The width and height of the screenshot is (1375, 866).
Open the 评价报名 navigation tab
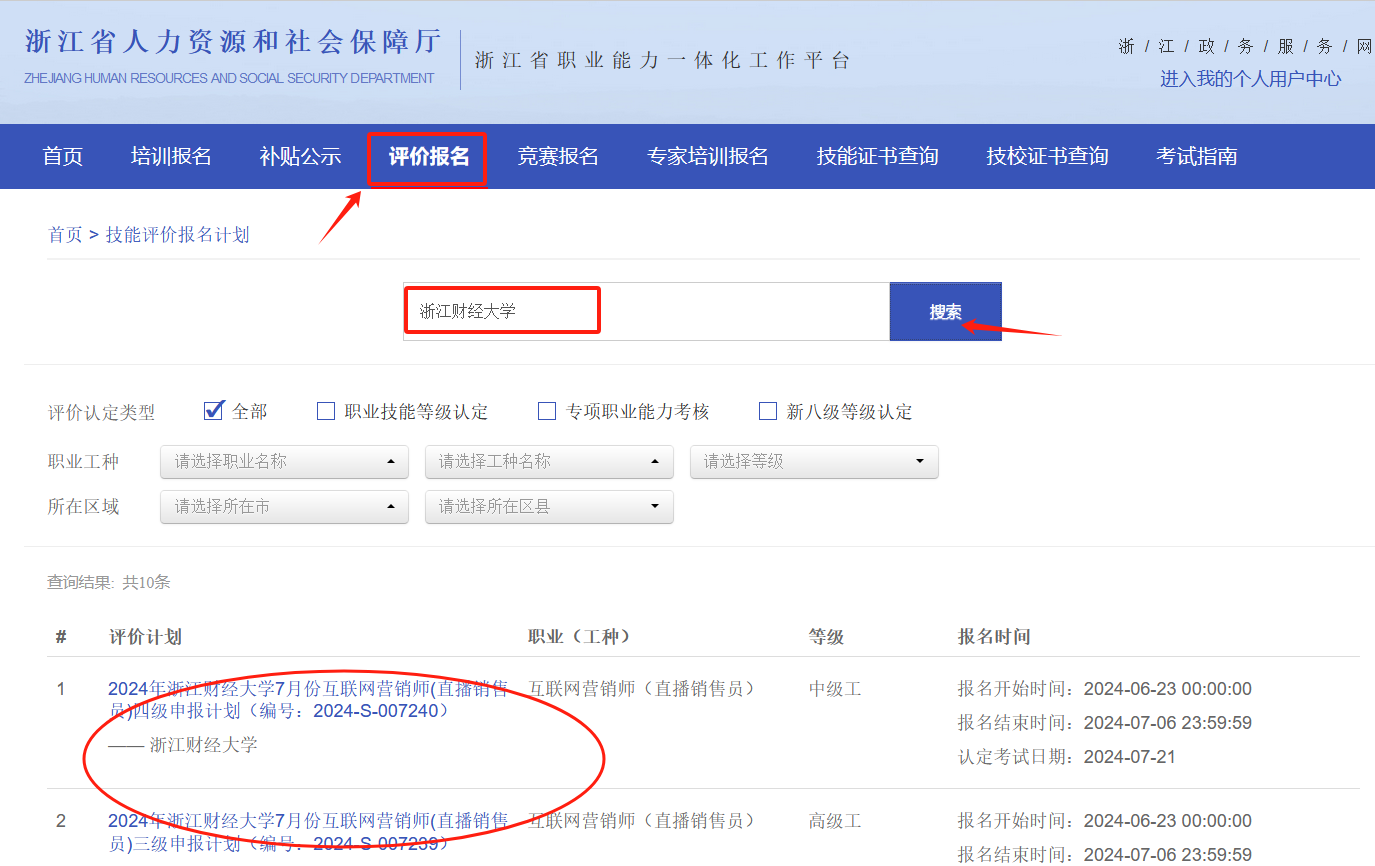[428, 157]
